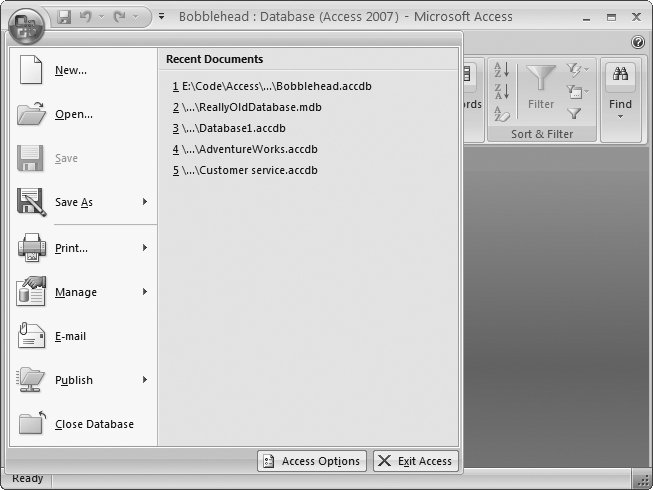Screen dimensions: 653x490
Task: Open Customize Quick Access Toolbar dropdown
Action: [x=162, y=17]
